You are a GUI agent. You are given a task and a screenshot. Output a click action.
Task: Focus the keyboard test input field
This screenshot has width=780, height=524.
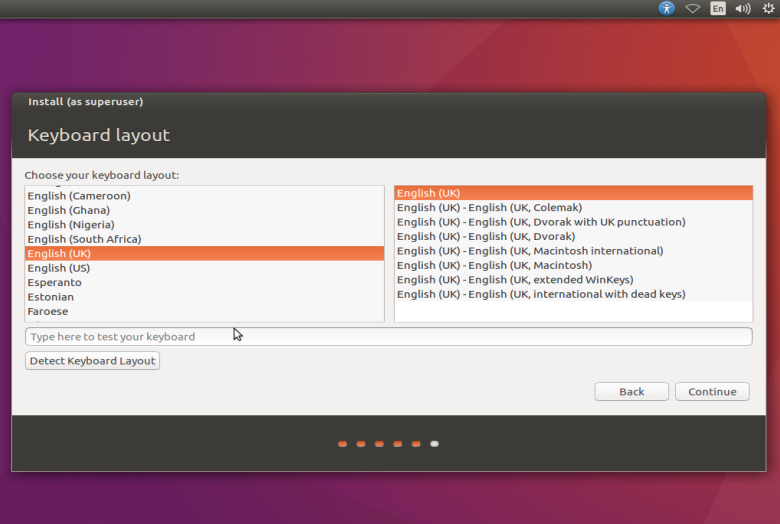pos(389,336)
